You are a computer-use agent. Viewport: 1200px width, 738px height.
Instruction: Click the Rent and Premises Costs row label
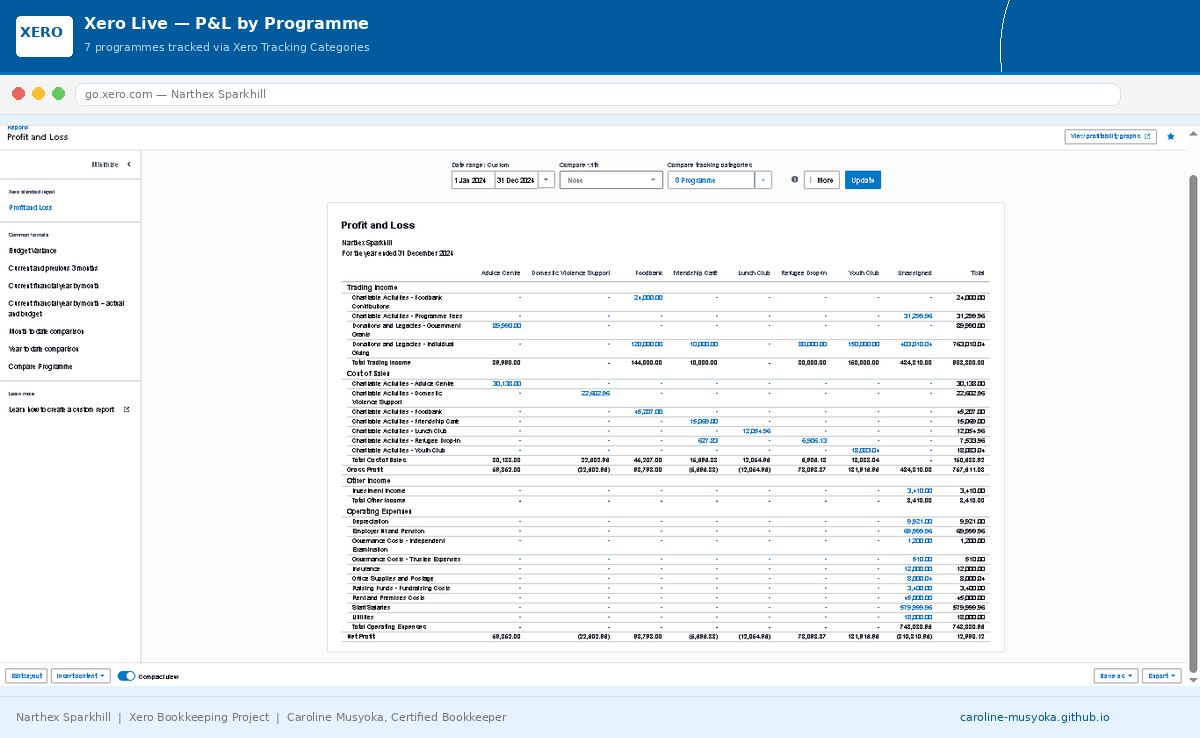click(x=388, y=598)
